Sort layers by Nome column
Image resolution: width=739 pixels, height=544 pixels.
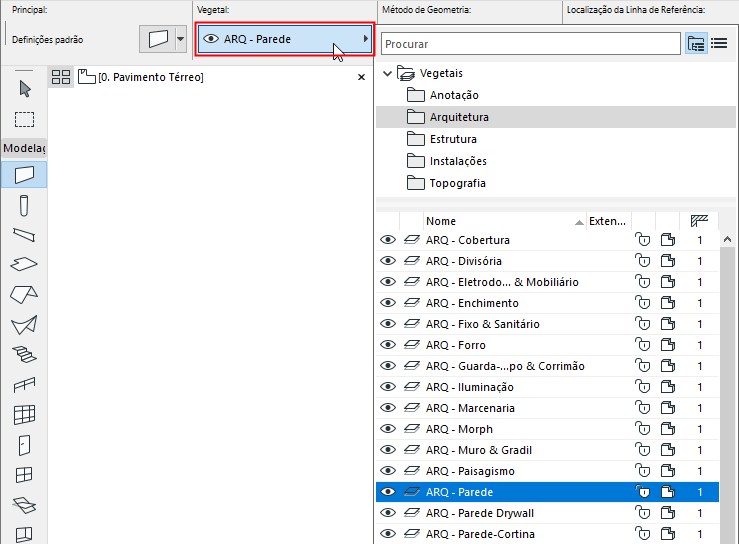point(505,221)
